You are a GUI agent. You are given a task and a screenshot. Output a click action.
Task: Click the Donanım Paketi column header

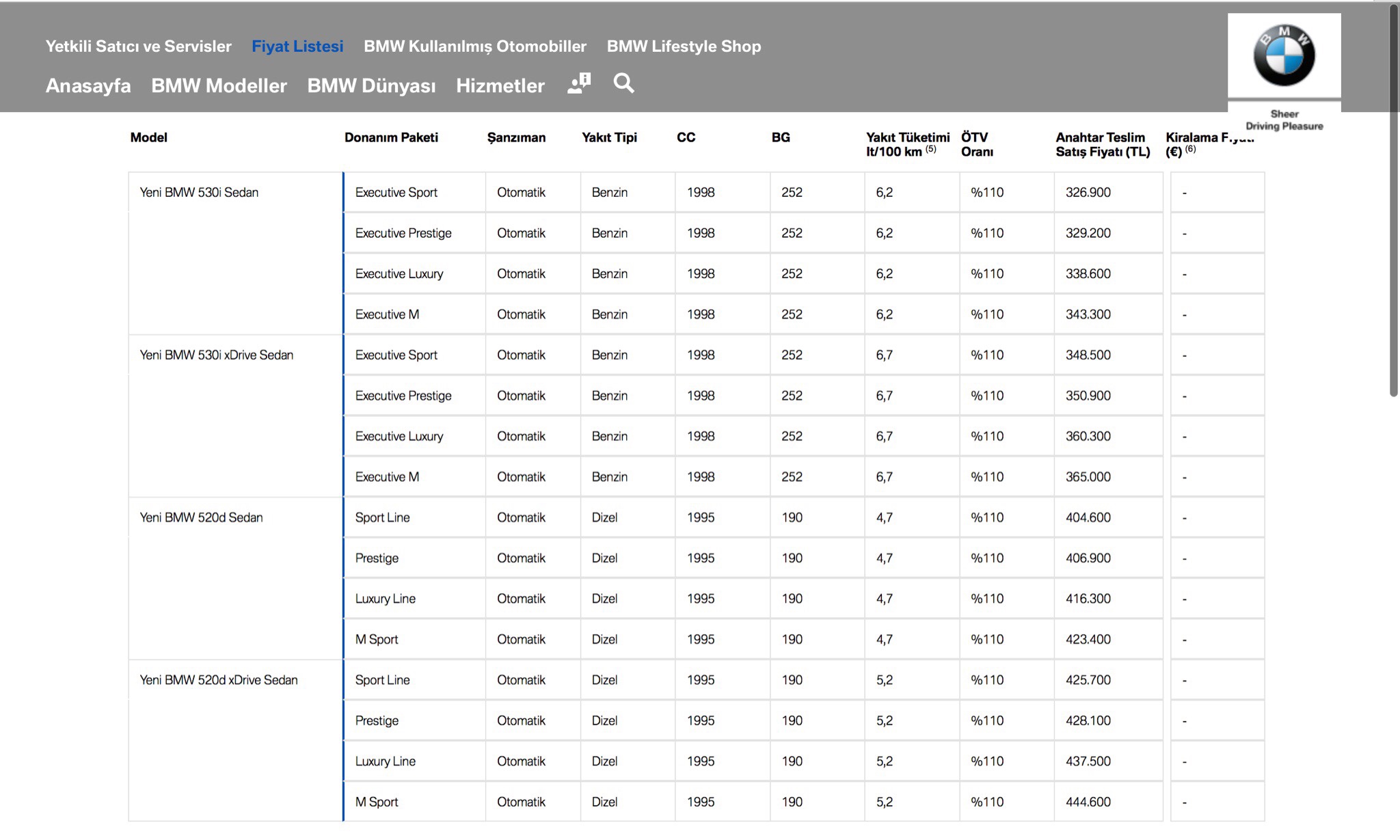pyautogui.click(x=391, y=137)
